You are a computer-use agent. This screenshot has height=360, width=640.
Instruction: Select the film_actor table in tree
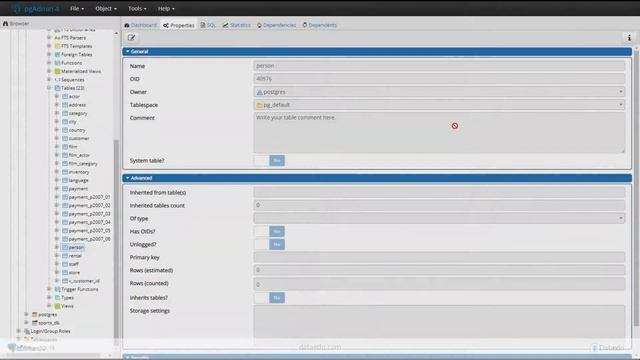pos(79,155)
